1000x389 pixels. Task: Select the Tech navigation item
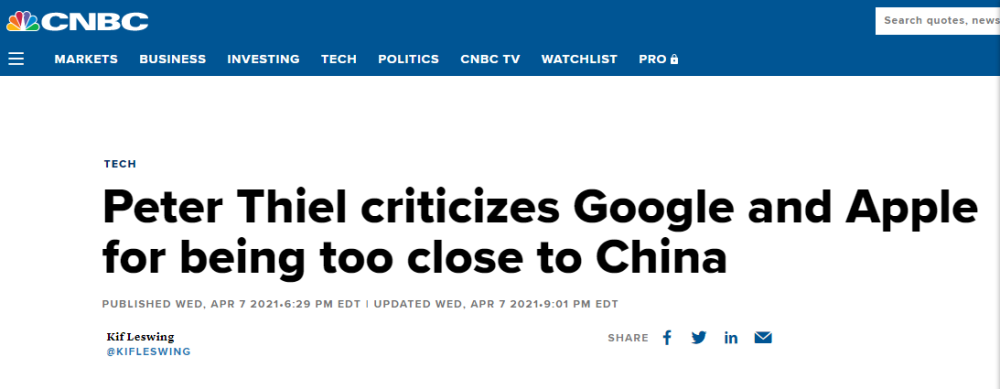tap(339, 59)
